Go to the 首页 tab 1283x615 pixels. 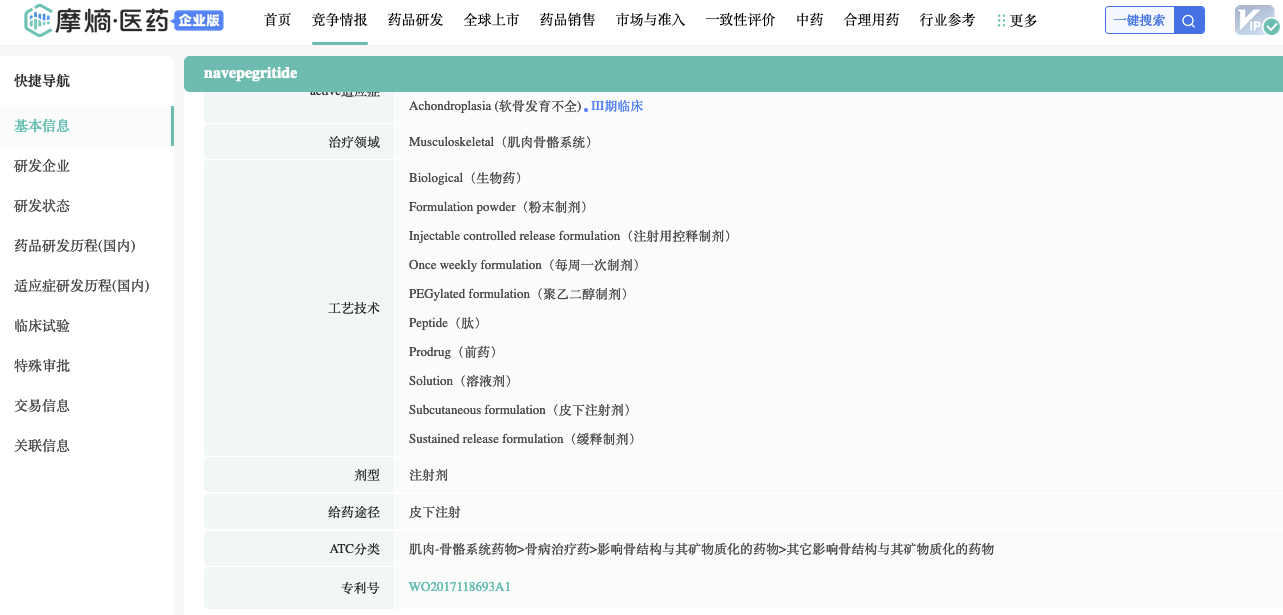pyautogui.click(x=278, y=20)
